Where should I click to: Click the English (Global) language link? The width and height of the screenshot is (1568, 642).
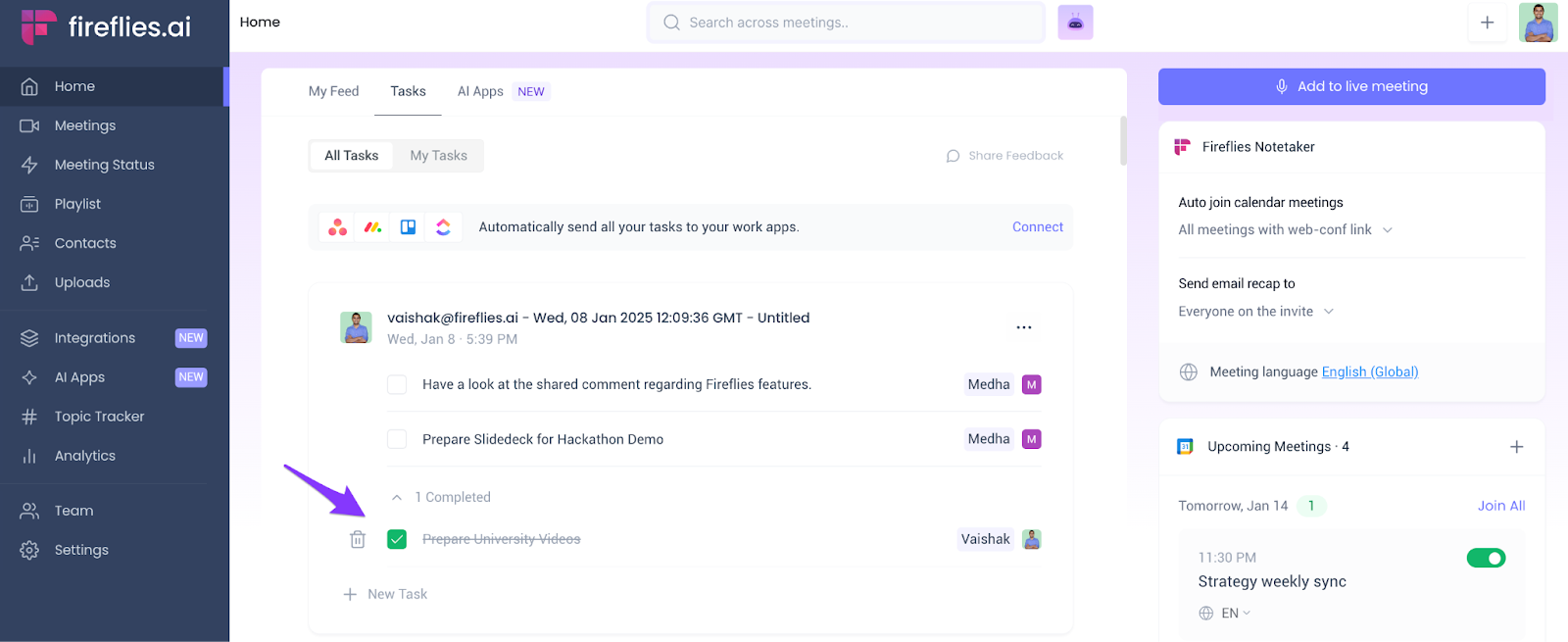(x=1369, y=371)
